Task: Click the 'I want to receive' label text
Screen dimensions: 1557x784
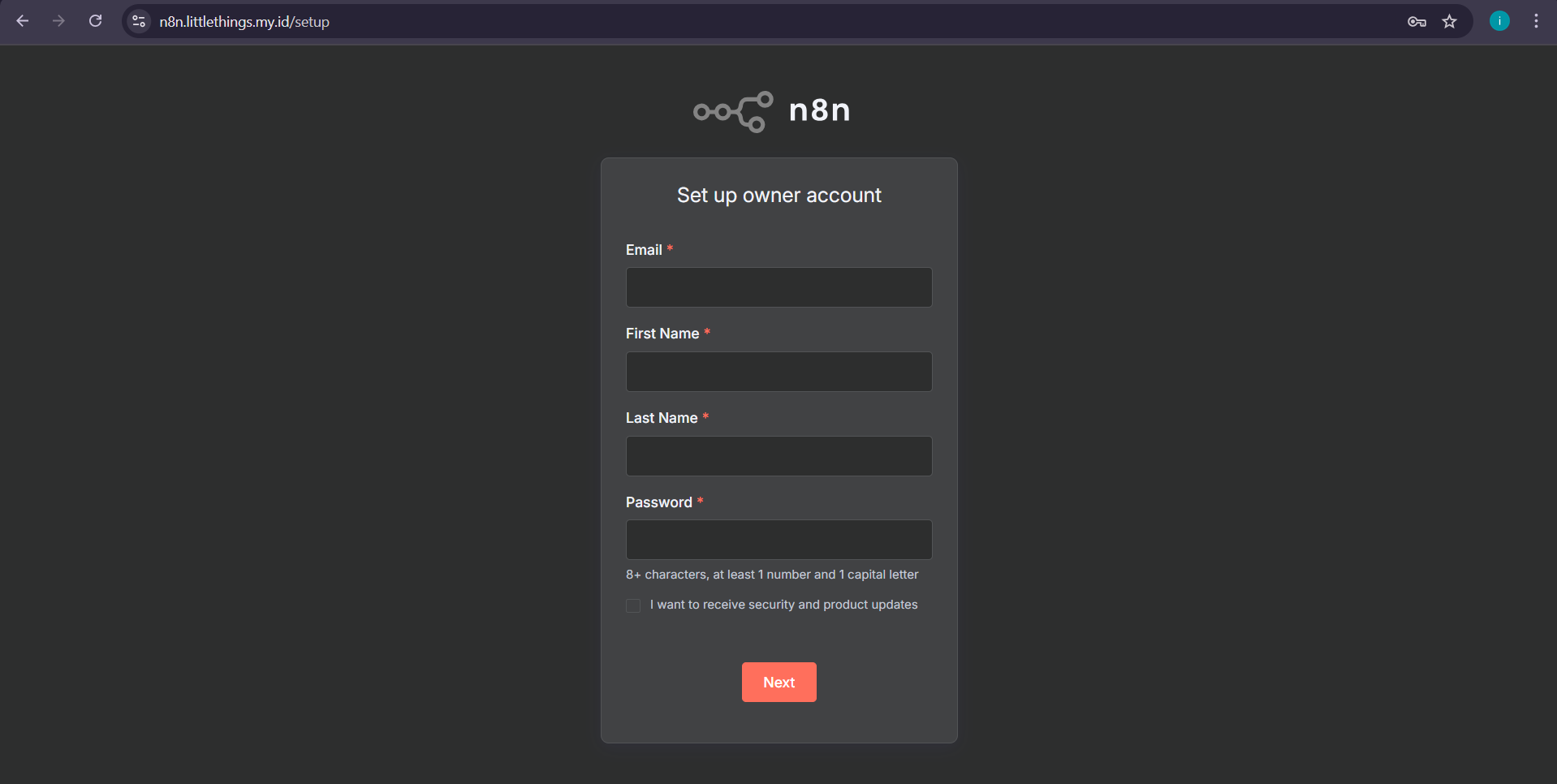Action: tap(783, 605)
